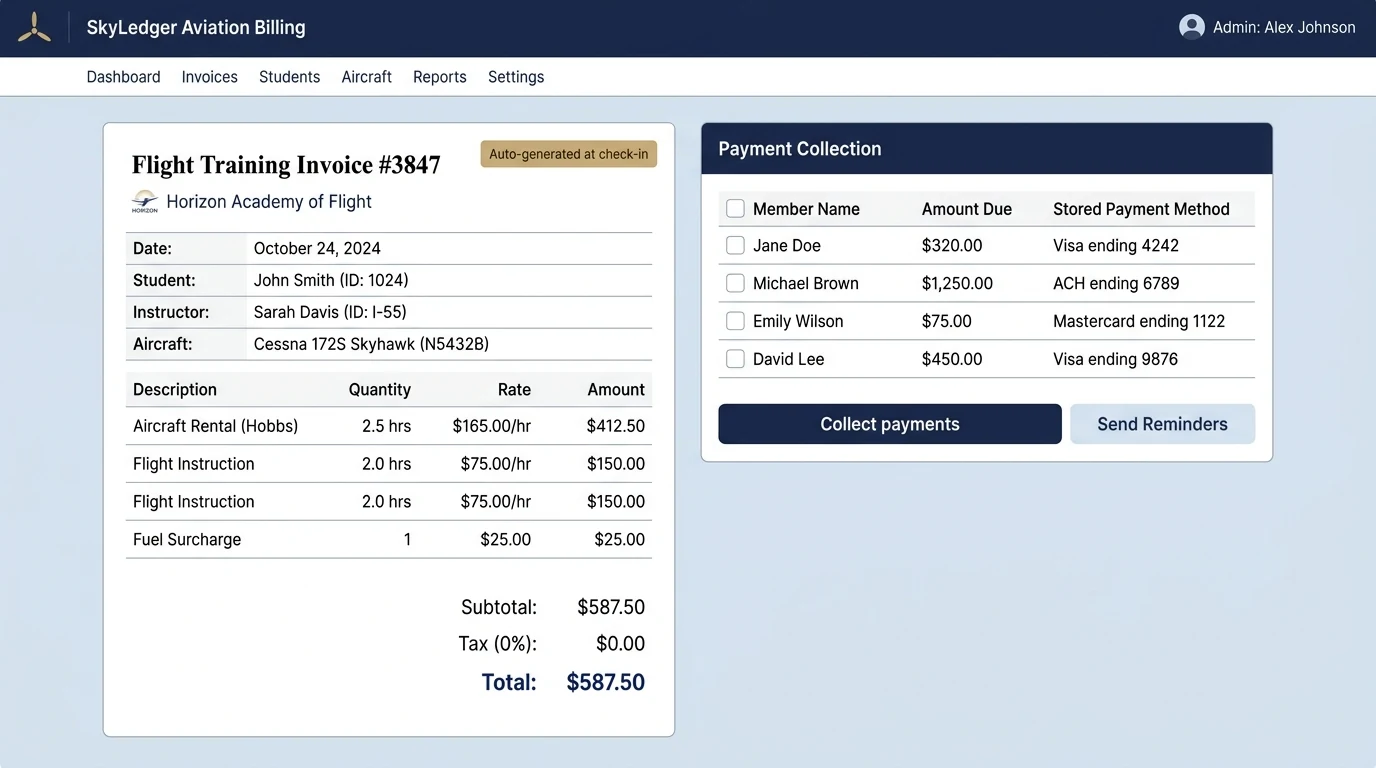Click instructor Sarah Davis (ID: I-55)
Image resolution: width=1376 pixels, height=768 pixels.
coord(330,312)
